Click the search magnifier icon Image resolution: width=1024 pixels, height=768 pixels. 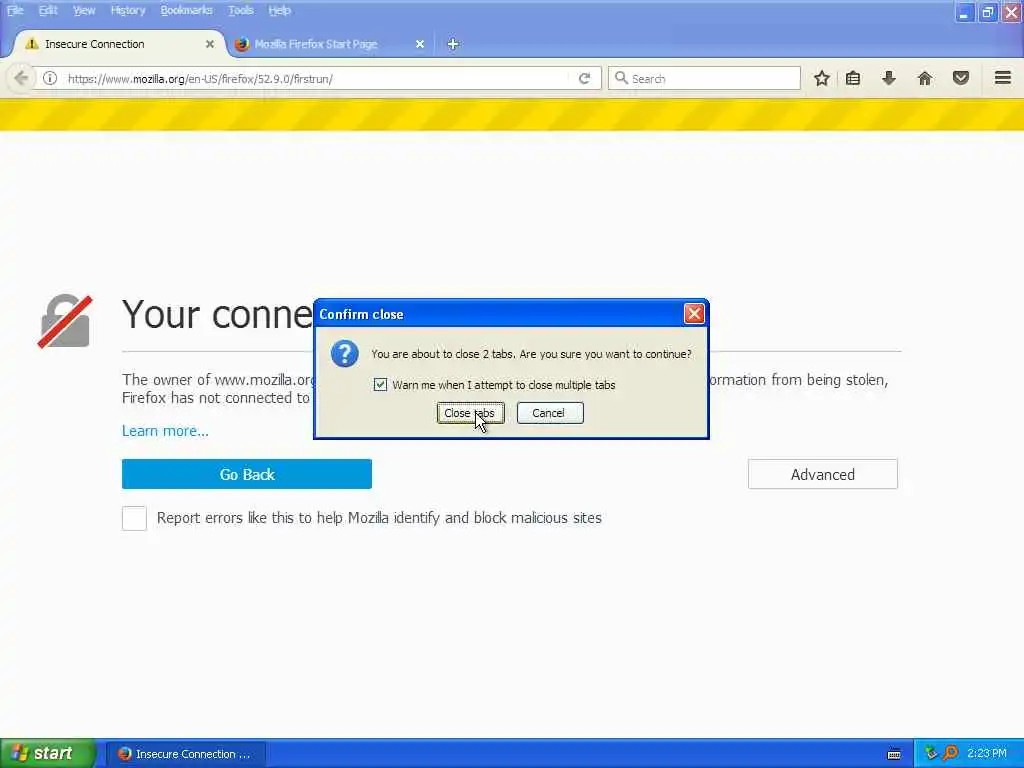621,78
